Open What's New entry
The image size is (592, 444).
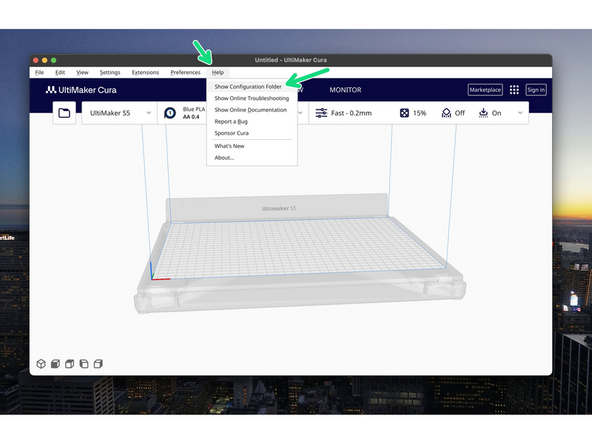pos(252,146)
